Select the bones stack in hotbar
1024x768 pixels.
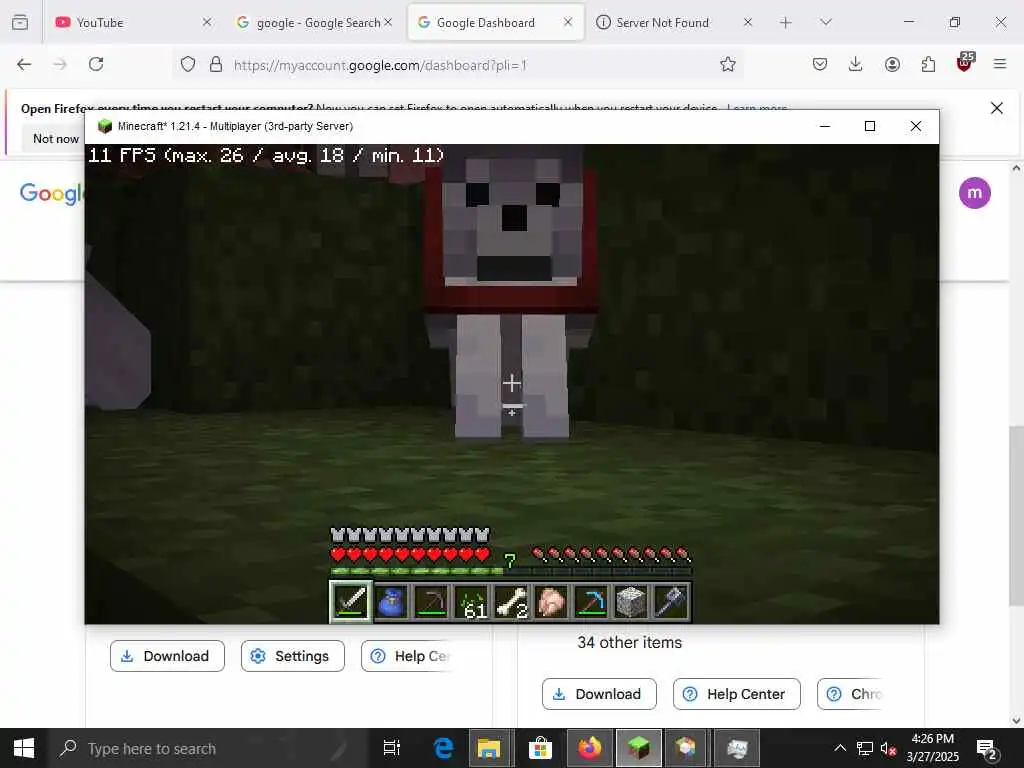click(511, 601)
